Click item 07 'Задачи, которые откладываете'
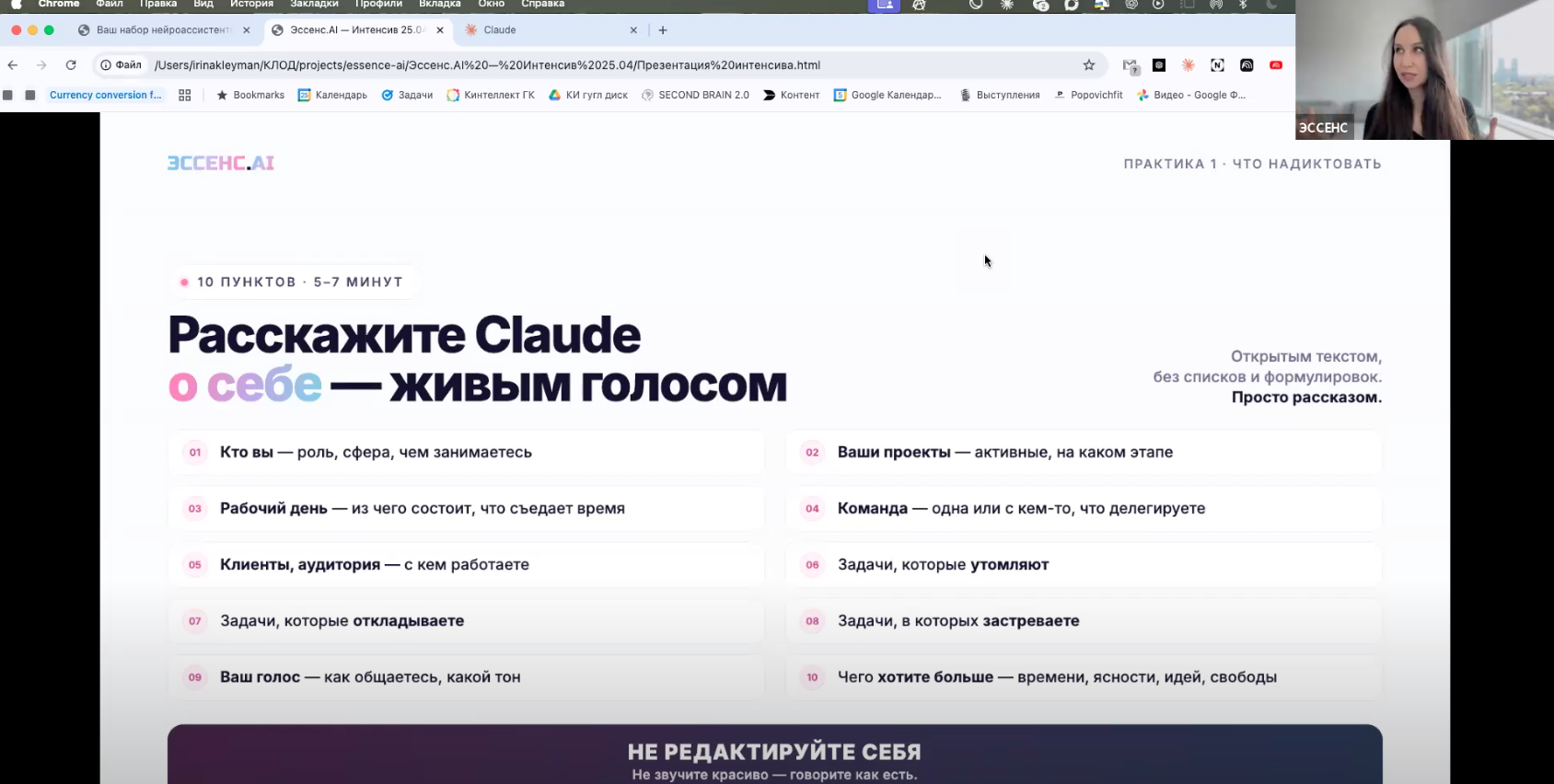1554x784 pixels. (466, 620)
